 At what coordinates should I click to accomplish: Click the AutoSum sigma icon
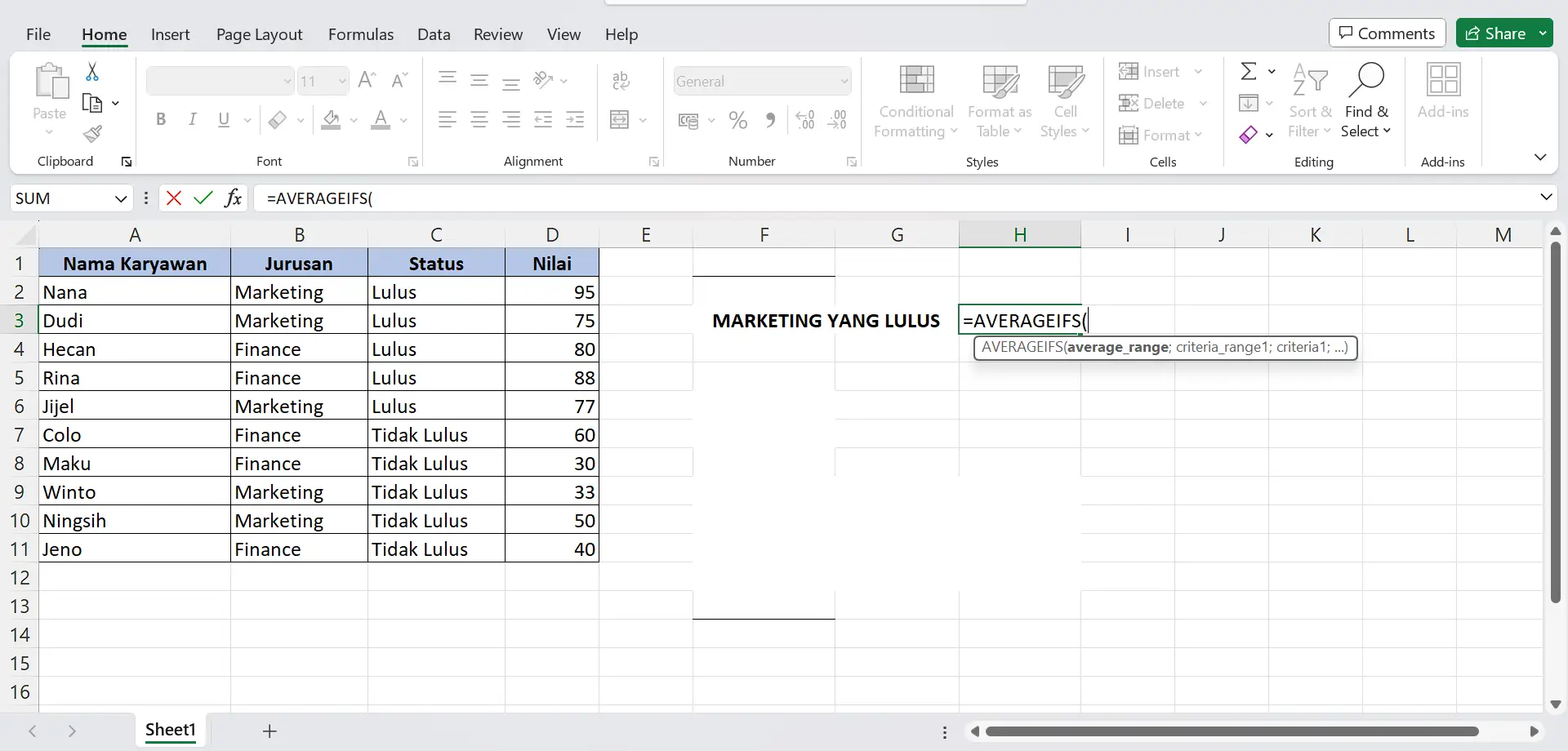[1249, 72]
